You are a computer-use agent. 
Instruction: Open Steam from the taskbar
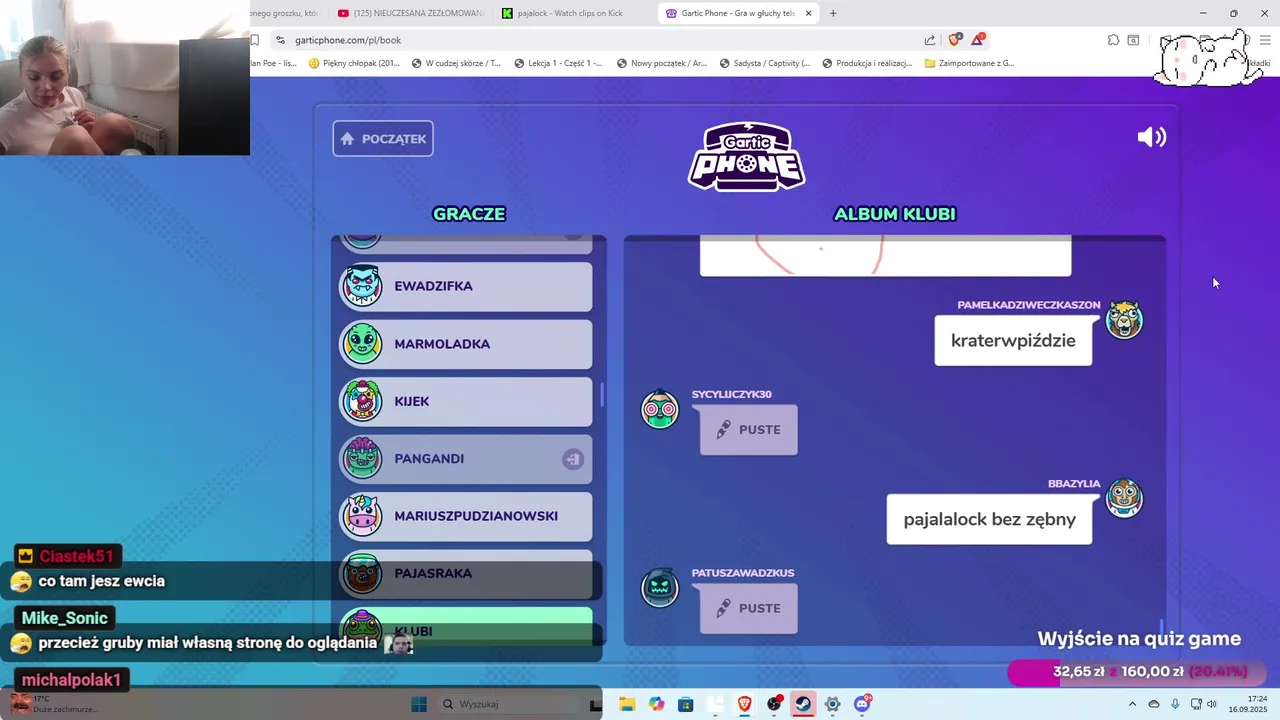click(803, 704)
